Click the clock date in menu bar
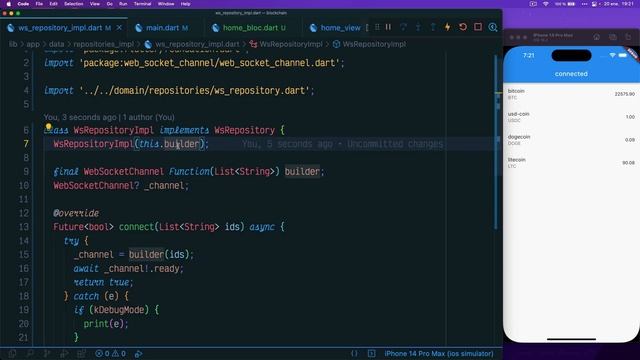This screenshot has height=360, width=640. [x=619, y=4]
